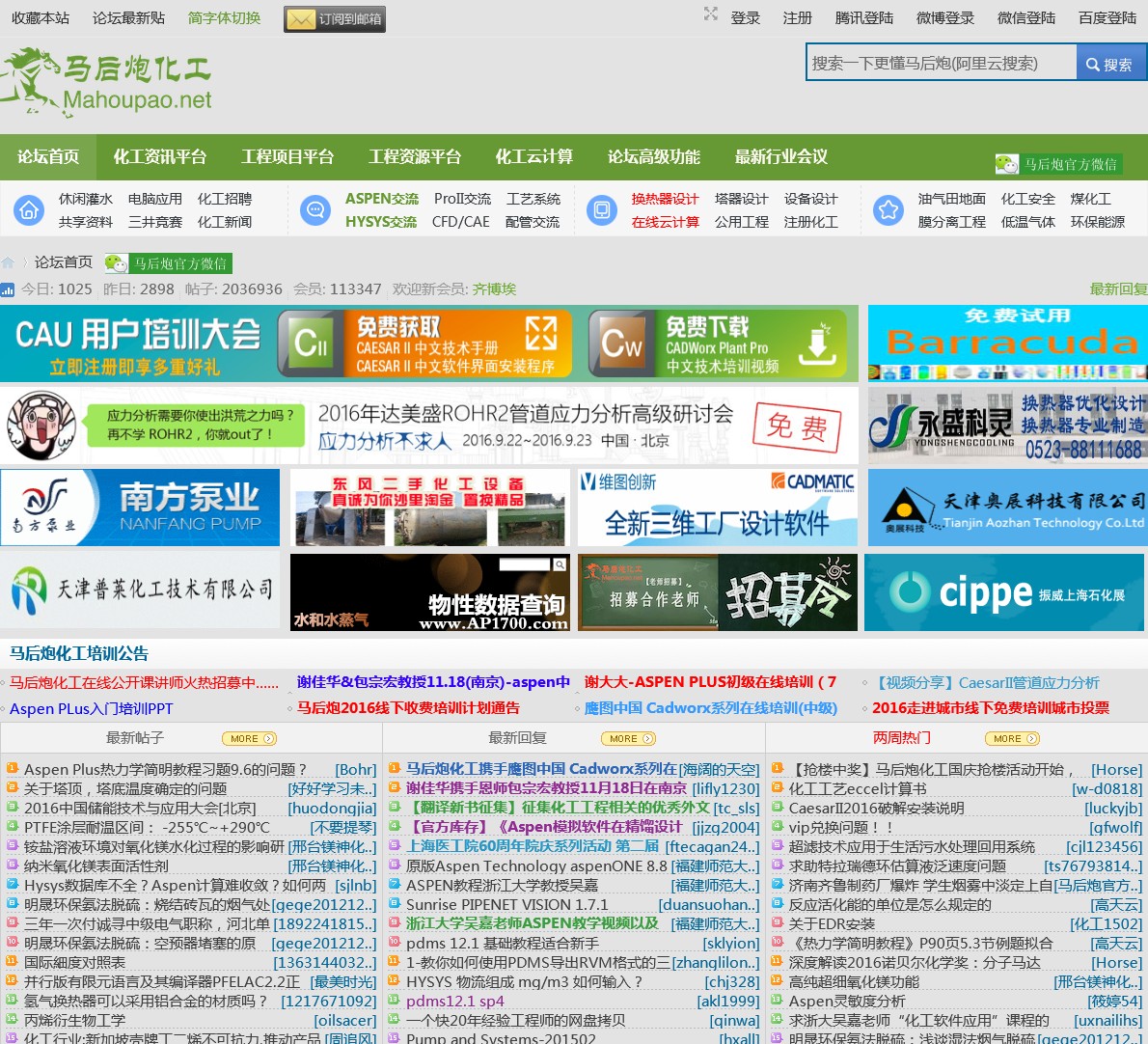
Task: Open the 最新行业会议 menu
Action: [x=780, y=156]
